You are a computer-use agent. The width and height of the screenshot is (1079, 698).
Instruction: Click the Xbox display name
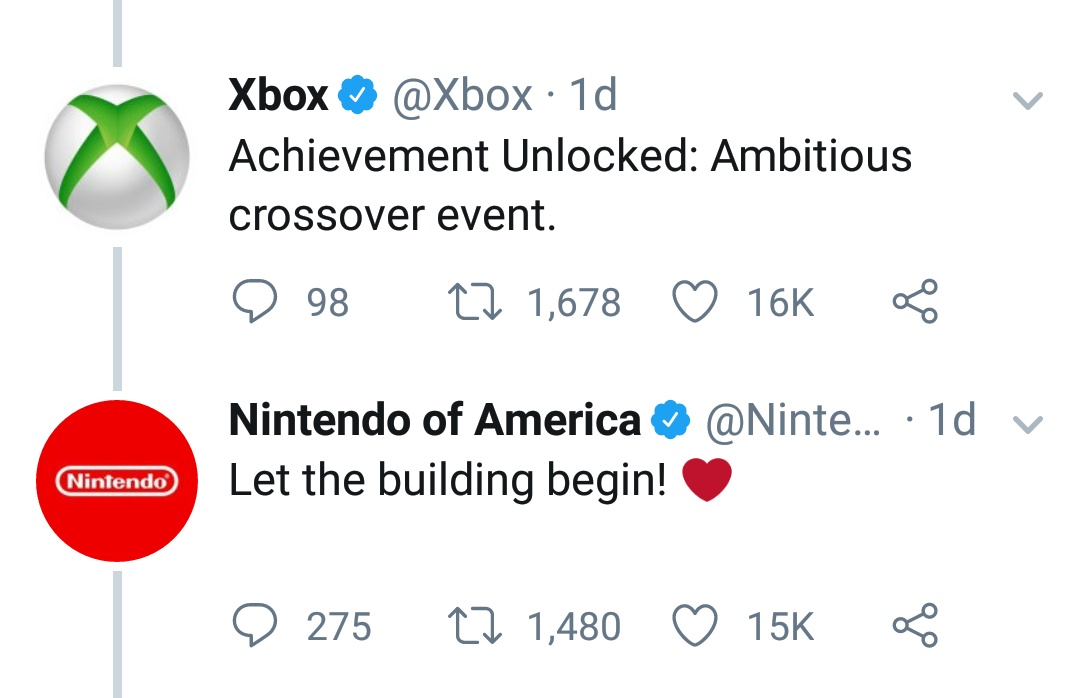point(278,96)
